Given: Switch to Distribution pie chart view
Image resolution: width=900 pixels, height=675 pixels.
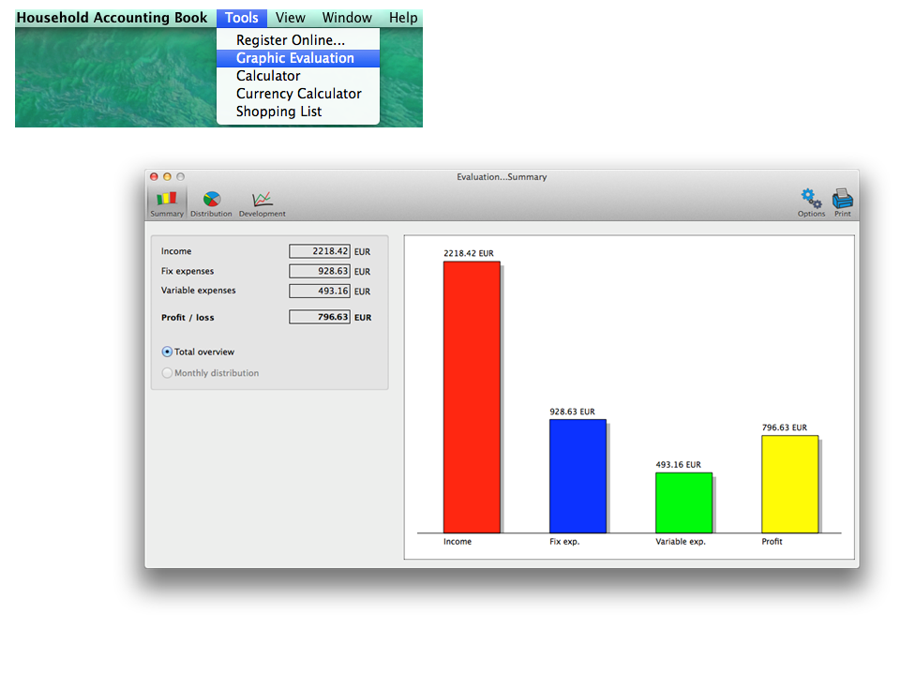Looking at the screenshot, I should pyautogui.click(x=211, y=202).
